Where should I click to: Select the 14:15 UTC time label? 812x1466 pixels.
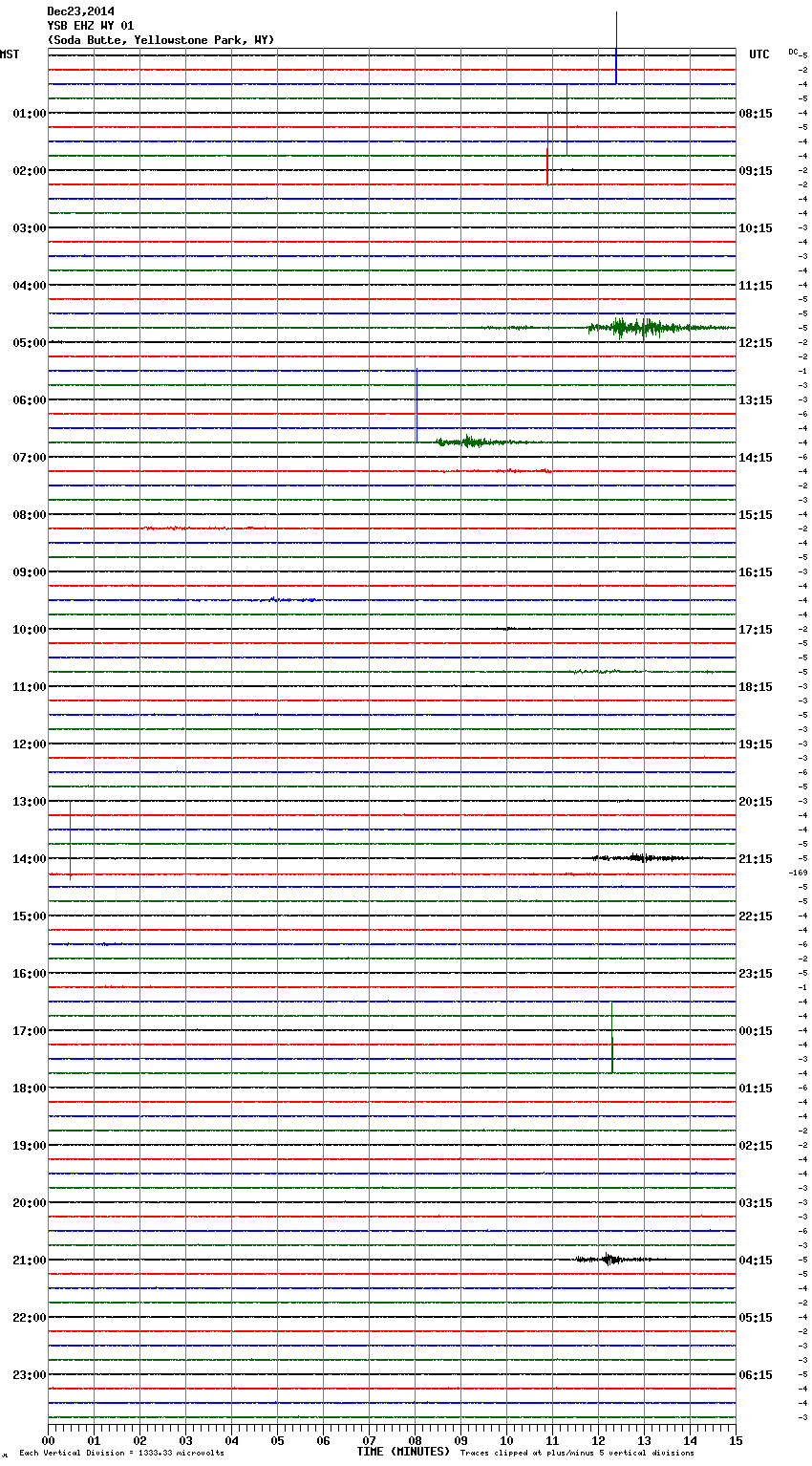[x=756, y=458]
